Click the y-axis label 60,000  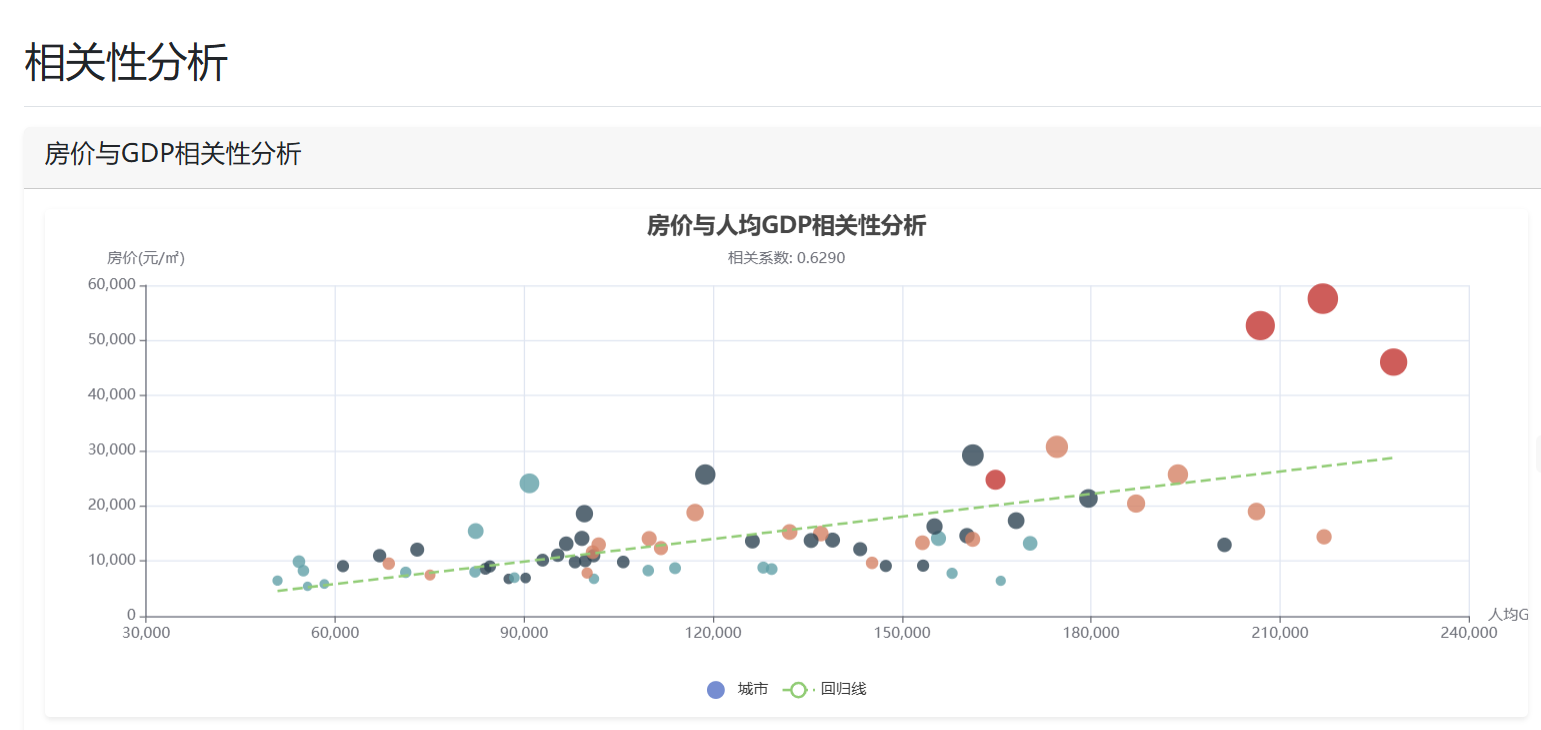(x=112, y=285)
